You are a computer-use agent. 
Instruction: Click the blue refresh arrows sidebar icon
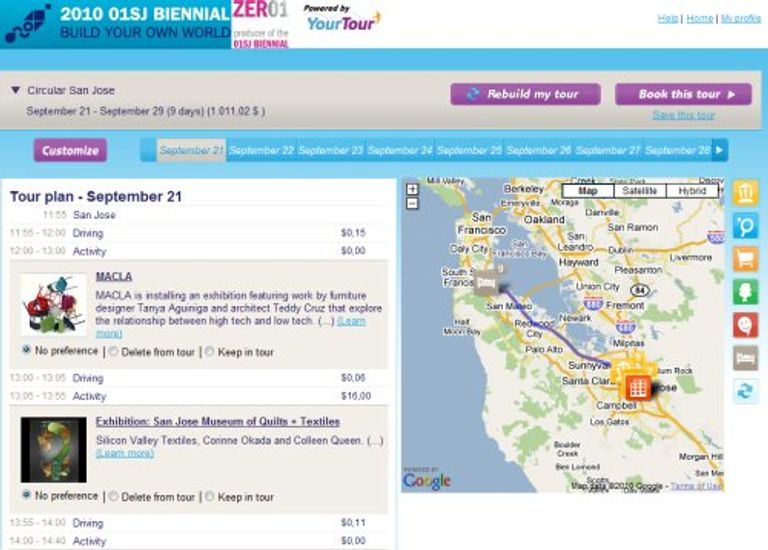745,391
